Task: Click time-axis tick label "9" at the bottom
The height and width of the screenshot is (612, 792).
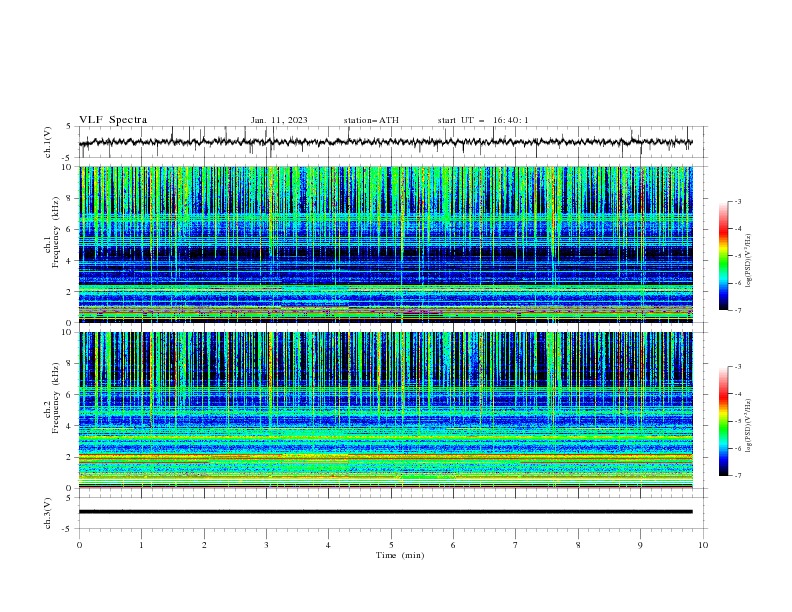Action: [640, 545]
